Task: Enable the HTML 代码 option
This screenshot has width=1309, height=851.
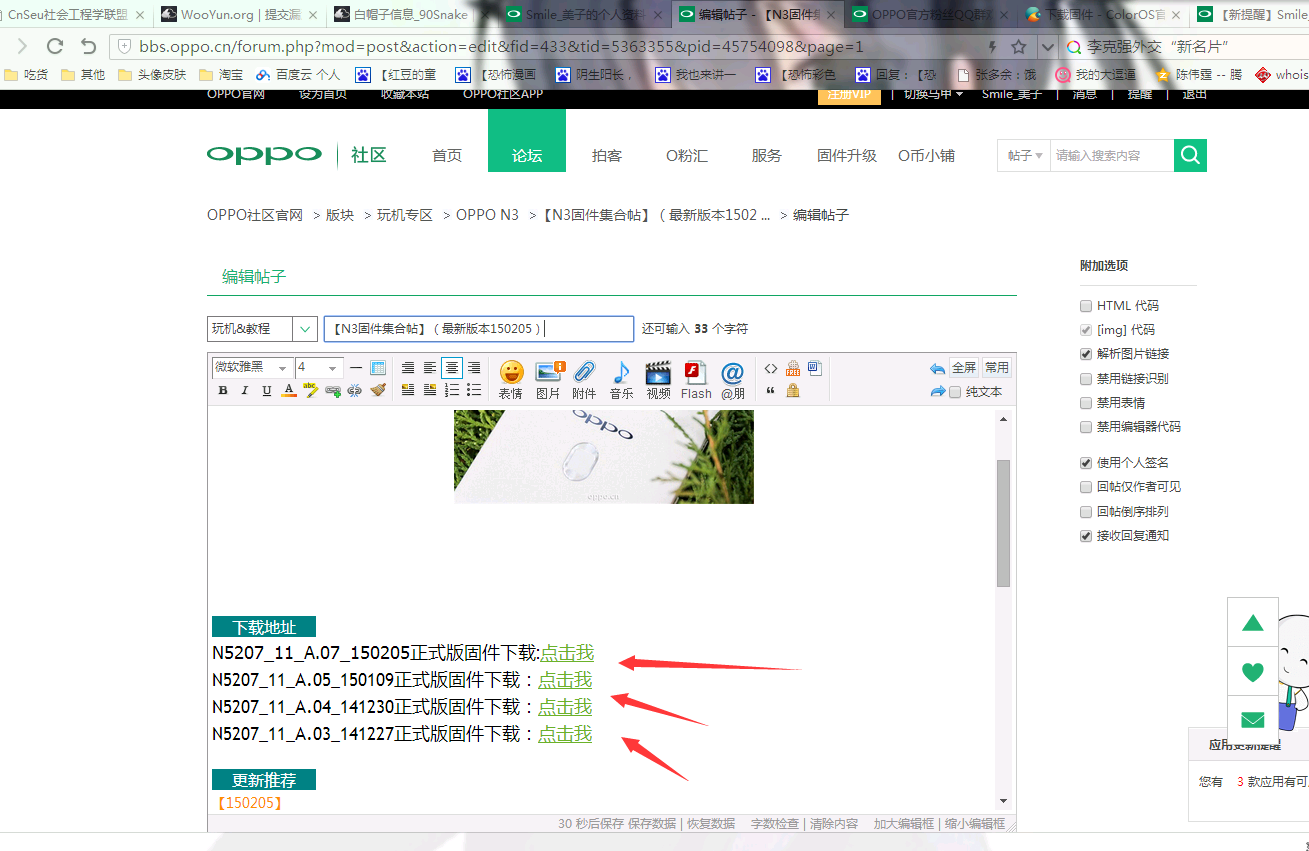Action: coord(1086,306)
